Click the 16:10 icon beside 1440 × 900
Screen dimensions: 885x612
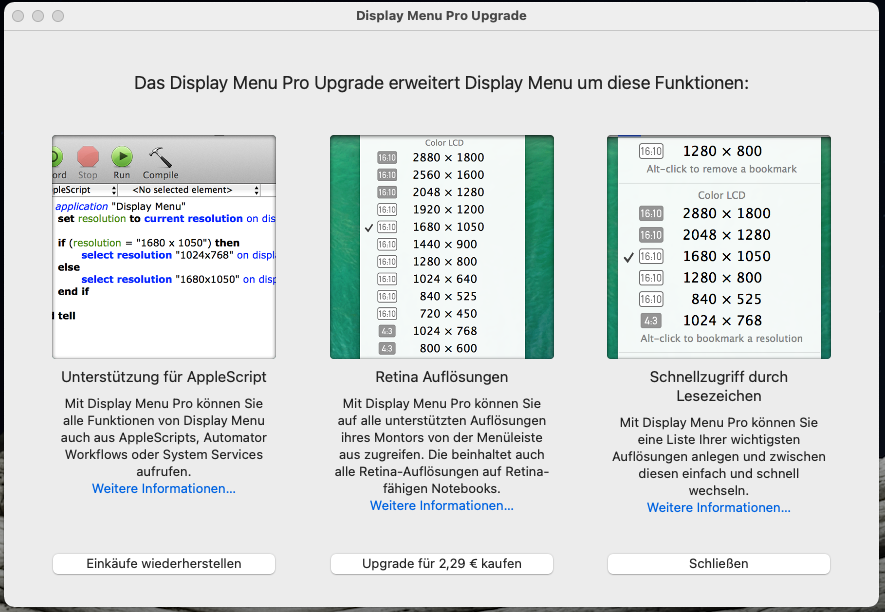(x=387, y=244)
